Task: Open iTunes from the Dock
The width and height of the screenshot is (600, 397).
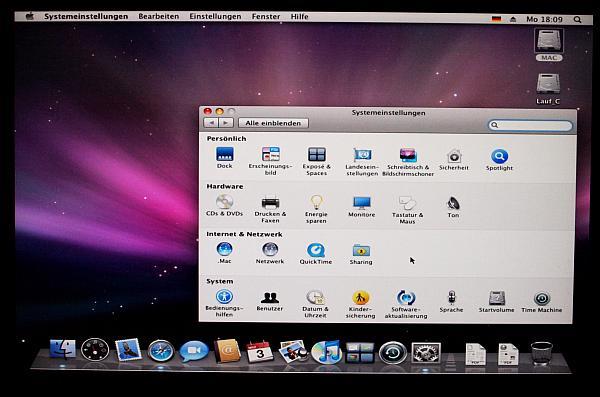Action: tap(326, 352)
